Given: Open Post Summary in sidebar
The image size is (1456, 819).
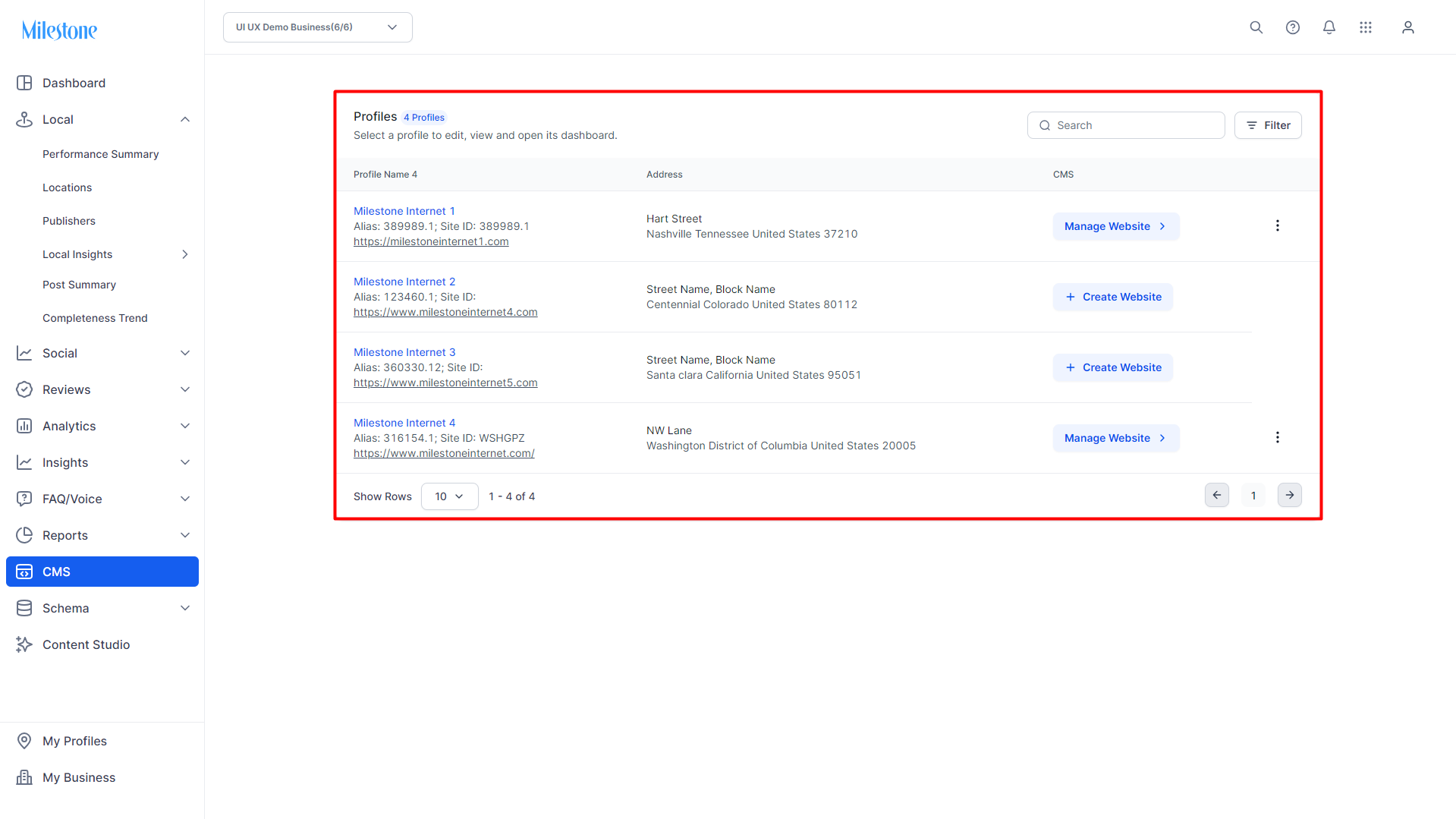Looking at the screenshot, I should coord(79,285).
